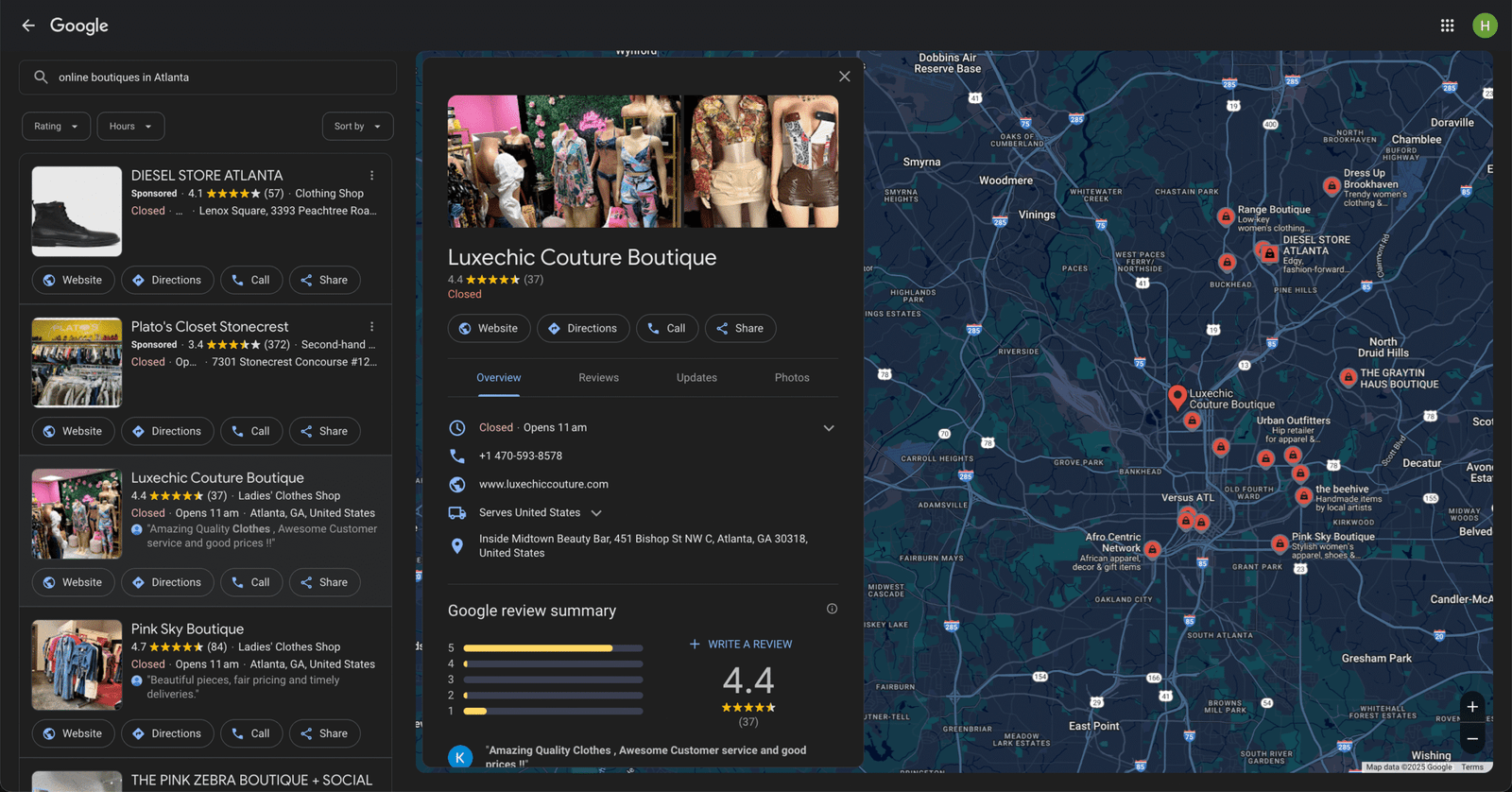This screenshot has height=792, width=1512.
Task: Zoom out on the map
Action: (1472, 739)
